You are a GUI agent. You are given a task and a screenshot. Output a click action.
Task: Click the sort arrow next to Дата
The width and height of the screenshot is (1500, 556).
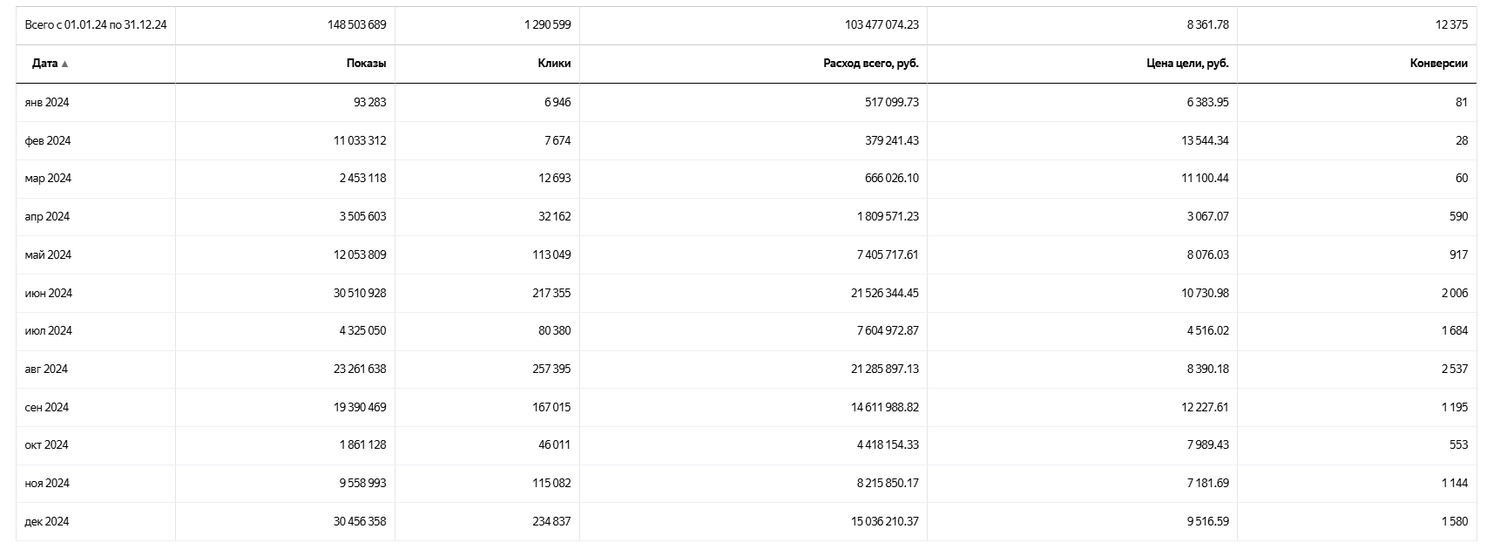click(x=65, y=64)
